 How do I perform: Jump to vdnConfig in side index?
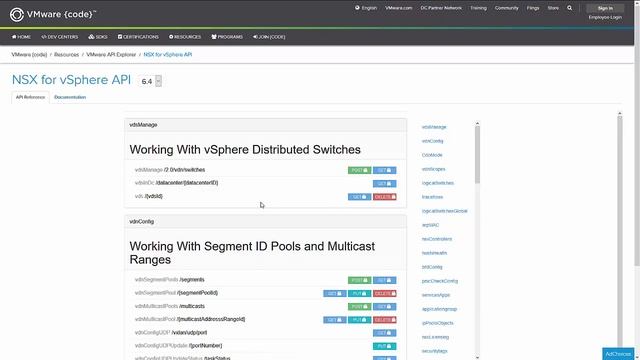tap(432, 141)
